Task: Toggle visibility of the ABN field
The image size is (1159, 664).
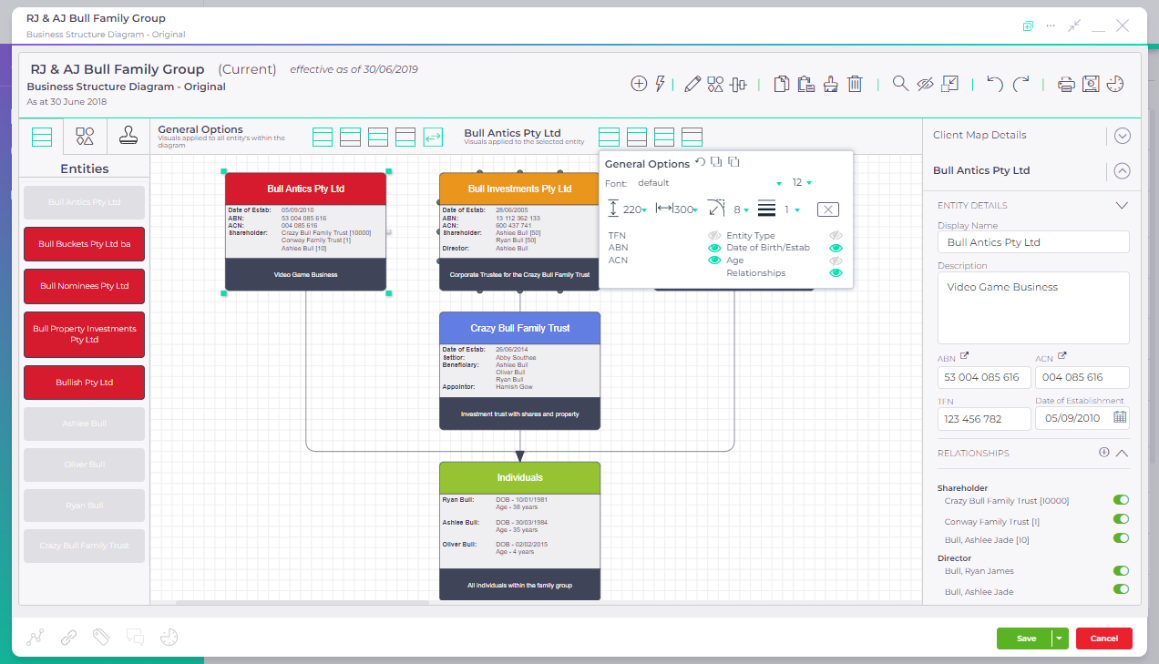Action: click(x=714, y=247)
